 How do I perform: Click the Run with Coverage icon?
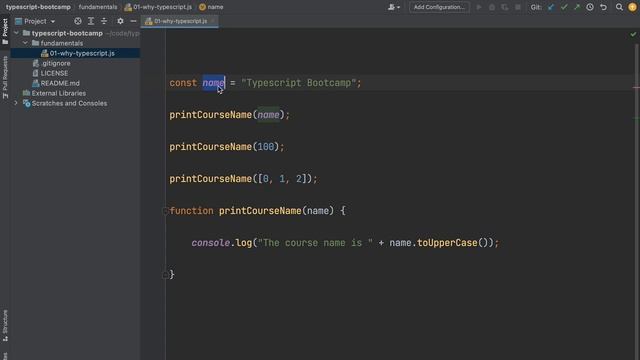[505, 7]
